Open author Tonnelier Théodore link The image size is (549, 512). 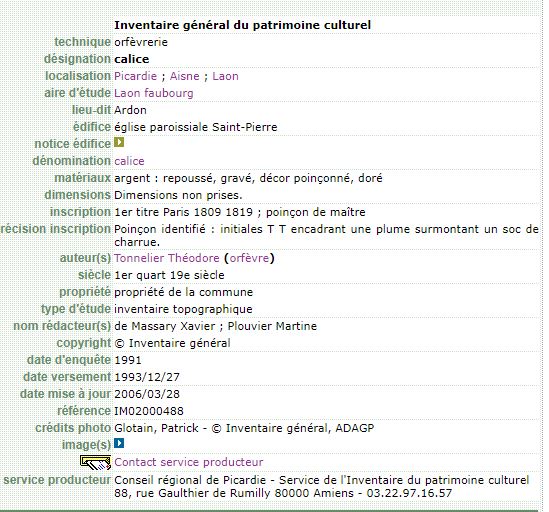(167, 258)
